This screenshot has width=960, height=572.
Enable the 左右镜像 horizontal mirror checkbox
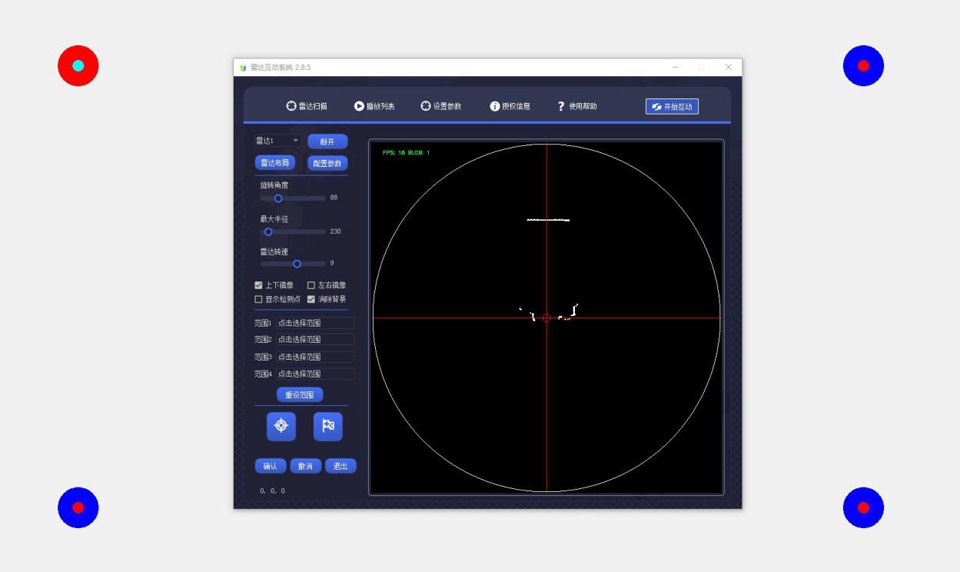pos(311,285)
